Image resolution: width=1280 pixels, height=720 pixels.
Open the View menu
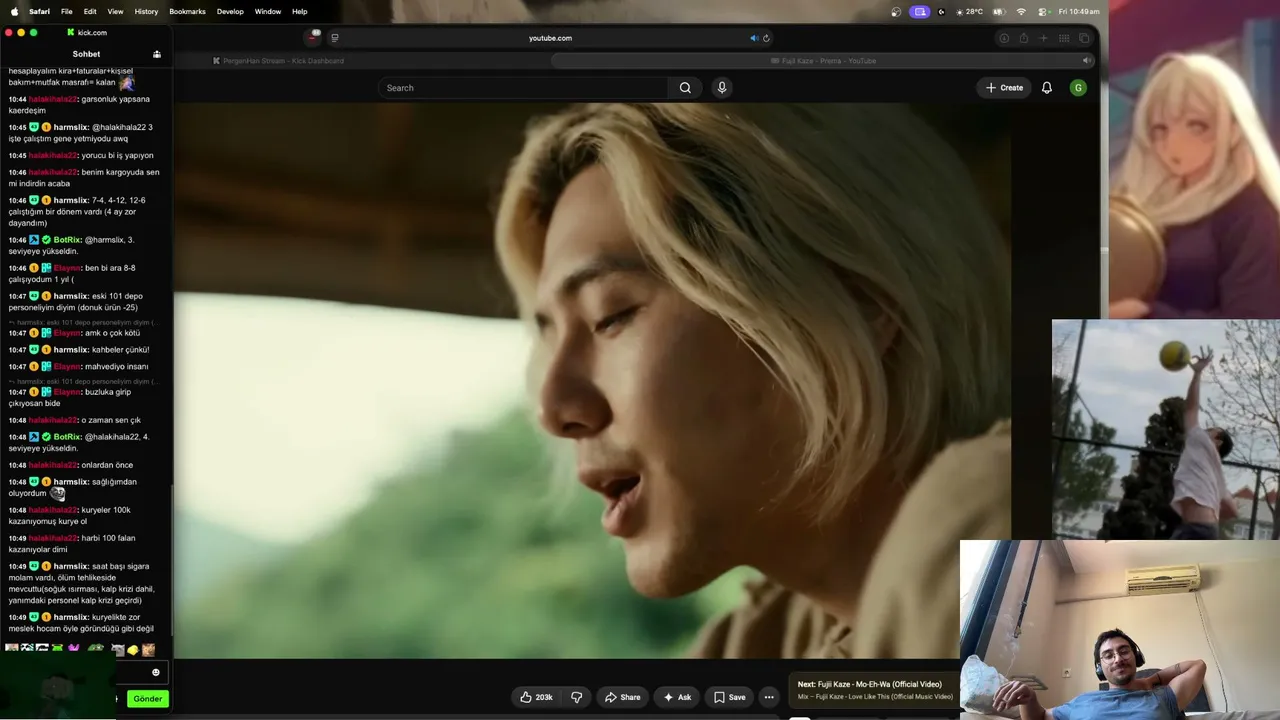[115, 11]
